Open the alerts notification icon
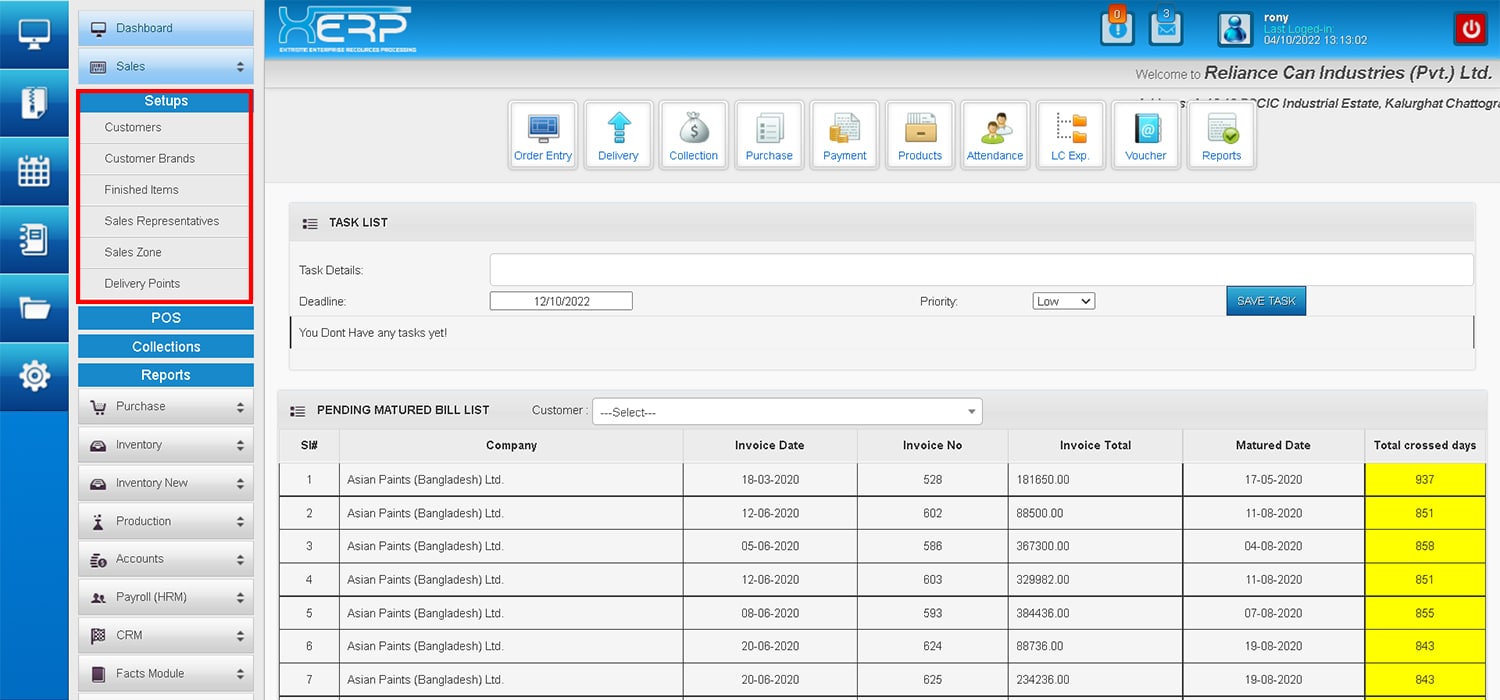This screenshot has width=1500, height=700. pyautogui.click(x=1117, y=28)
